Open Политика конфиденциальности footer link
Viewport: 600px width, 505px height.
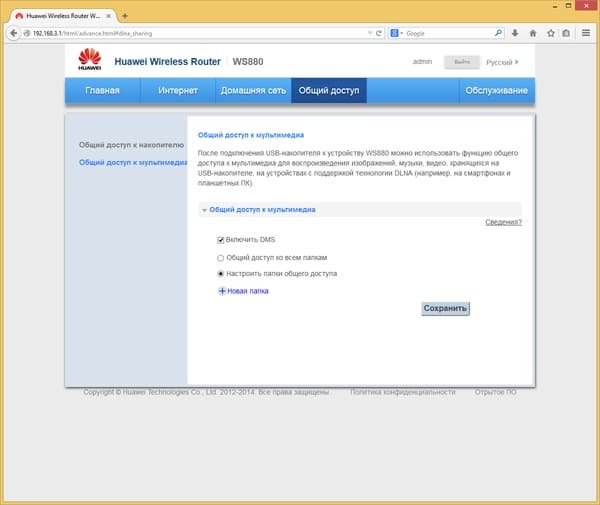click(x=403, y=392)
